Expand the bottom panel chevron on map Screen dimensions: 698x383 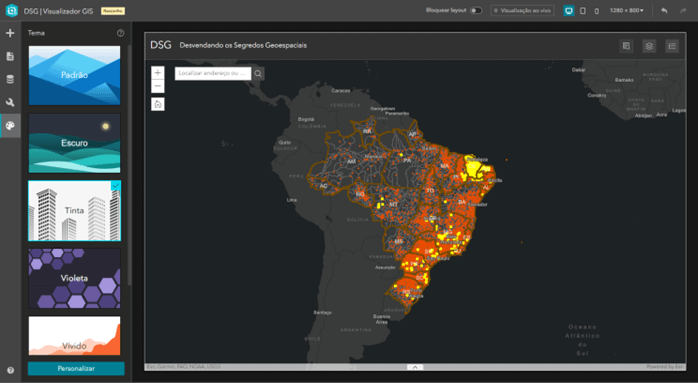click(x=415, y=367)
